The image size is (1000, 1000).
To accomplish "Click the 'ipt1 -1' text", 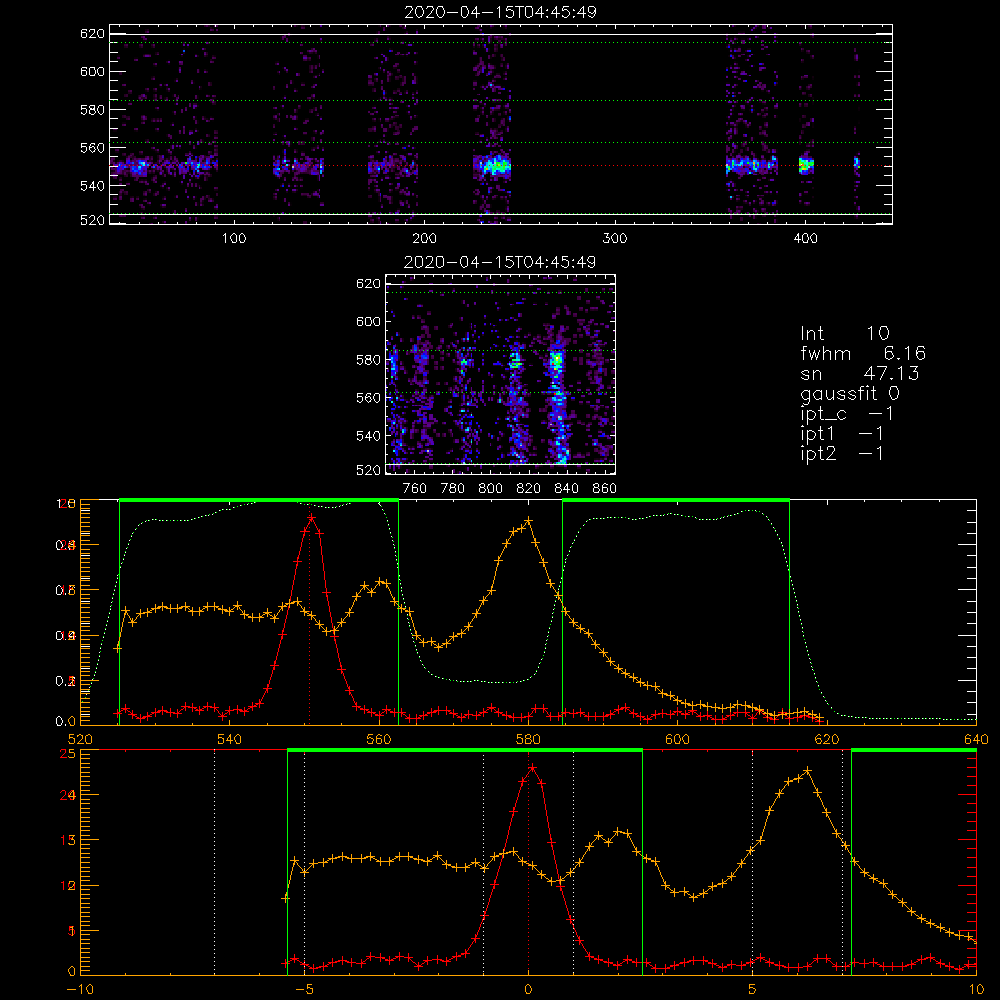I will tap(841, 434).
